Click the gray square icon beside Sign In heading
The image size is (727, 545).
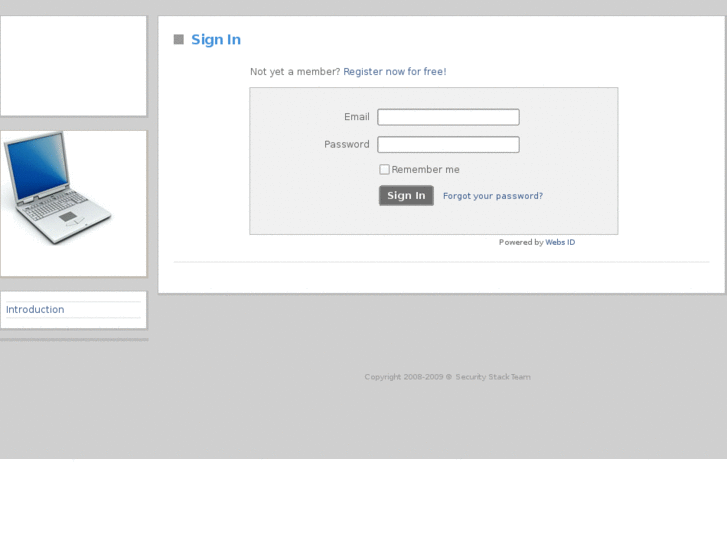179,39
